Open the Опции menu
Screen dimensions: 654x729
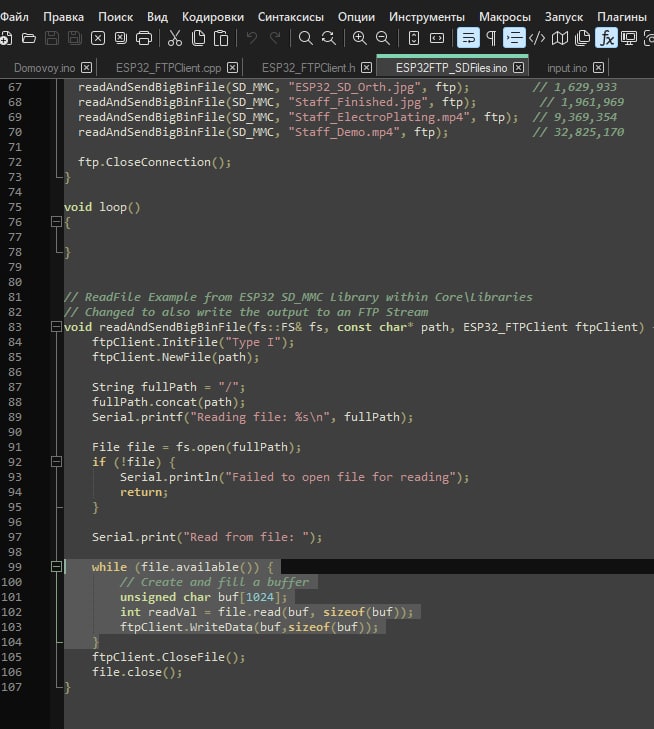(x=356, y=17)
